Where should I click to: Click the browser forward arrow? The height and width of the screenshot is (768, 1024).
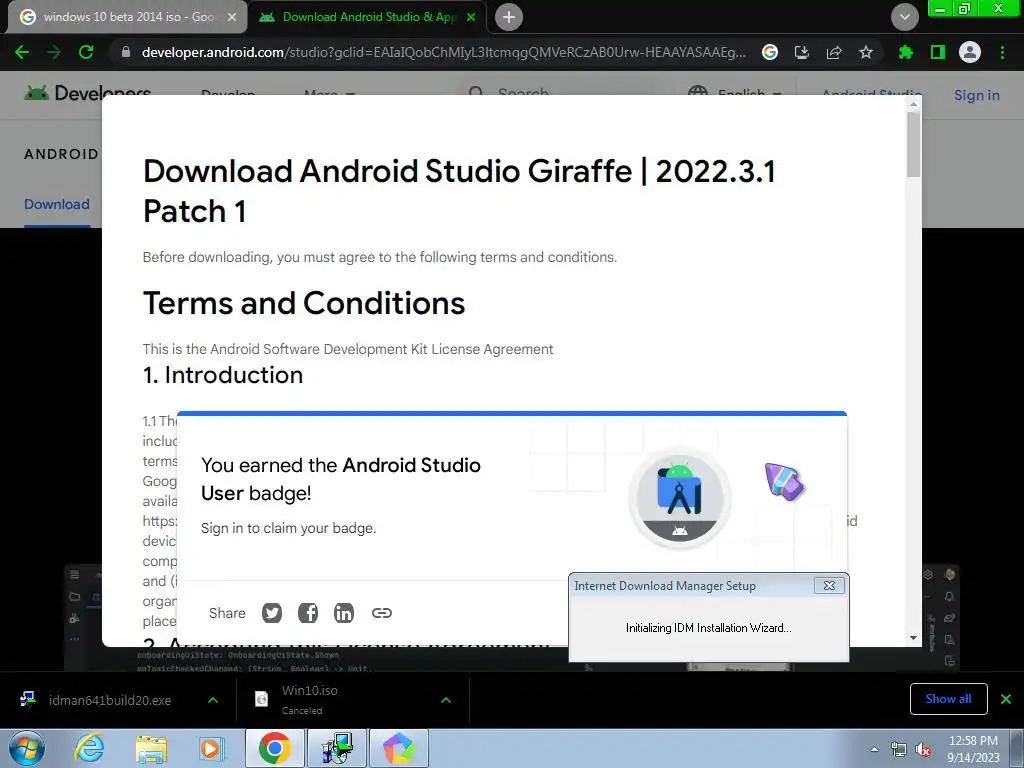[54, 52]
